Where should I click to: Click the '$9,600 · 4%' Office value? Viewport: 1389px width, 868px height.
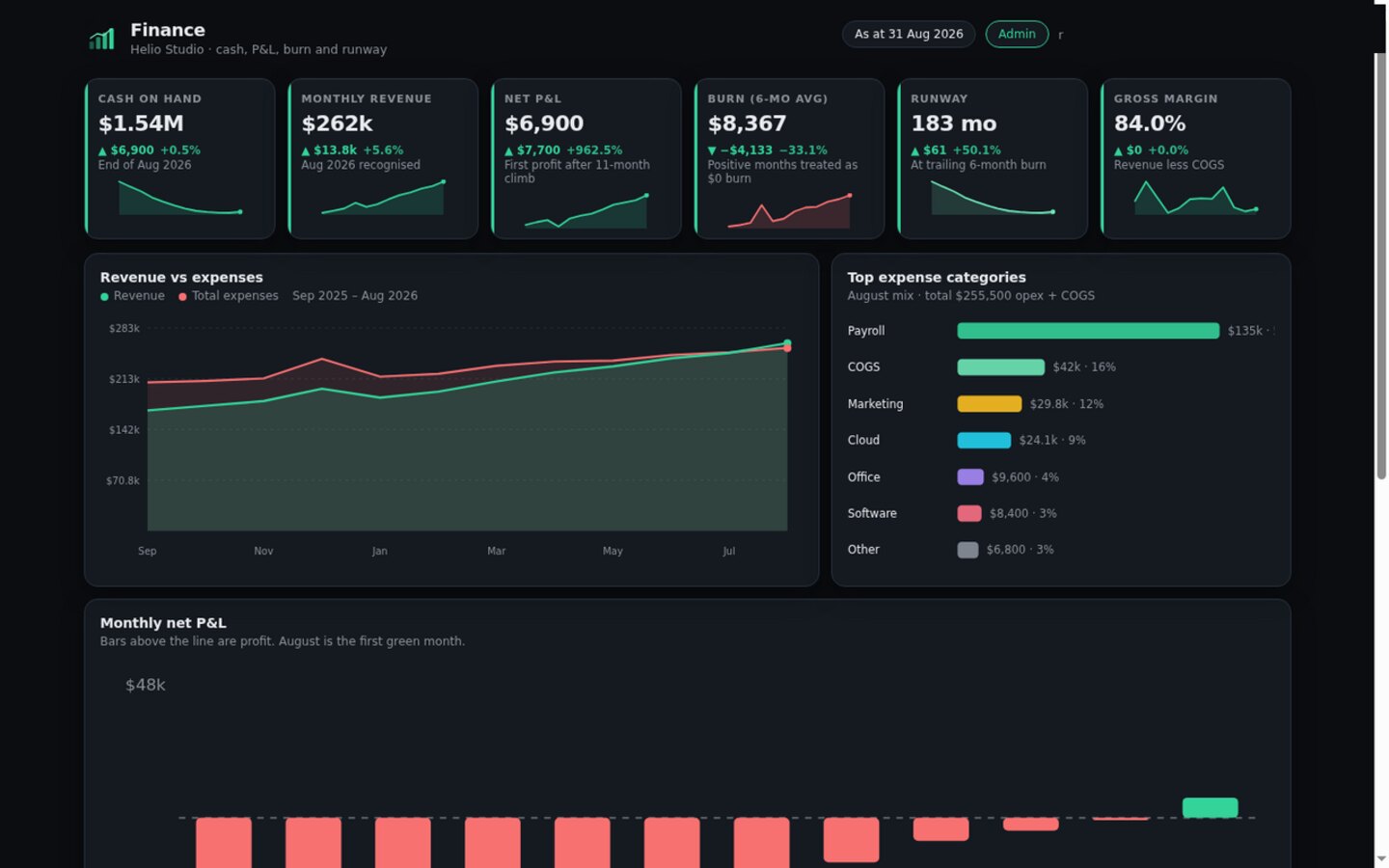click(1025, 477)
